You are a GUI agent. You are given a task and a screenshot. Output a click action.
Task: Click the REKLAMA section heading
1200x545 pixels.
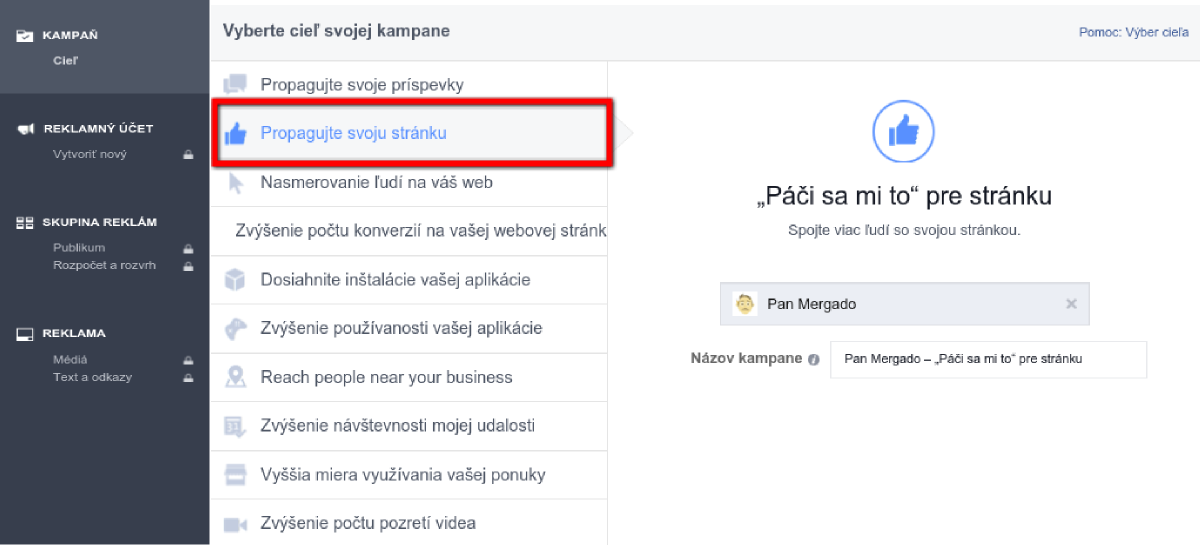tap(73, 334)
